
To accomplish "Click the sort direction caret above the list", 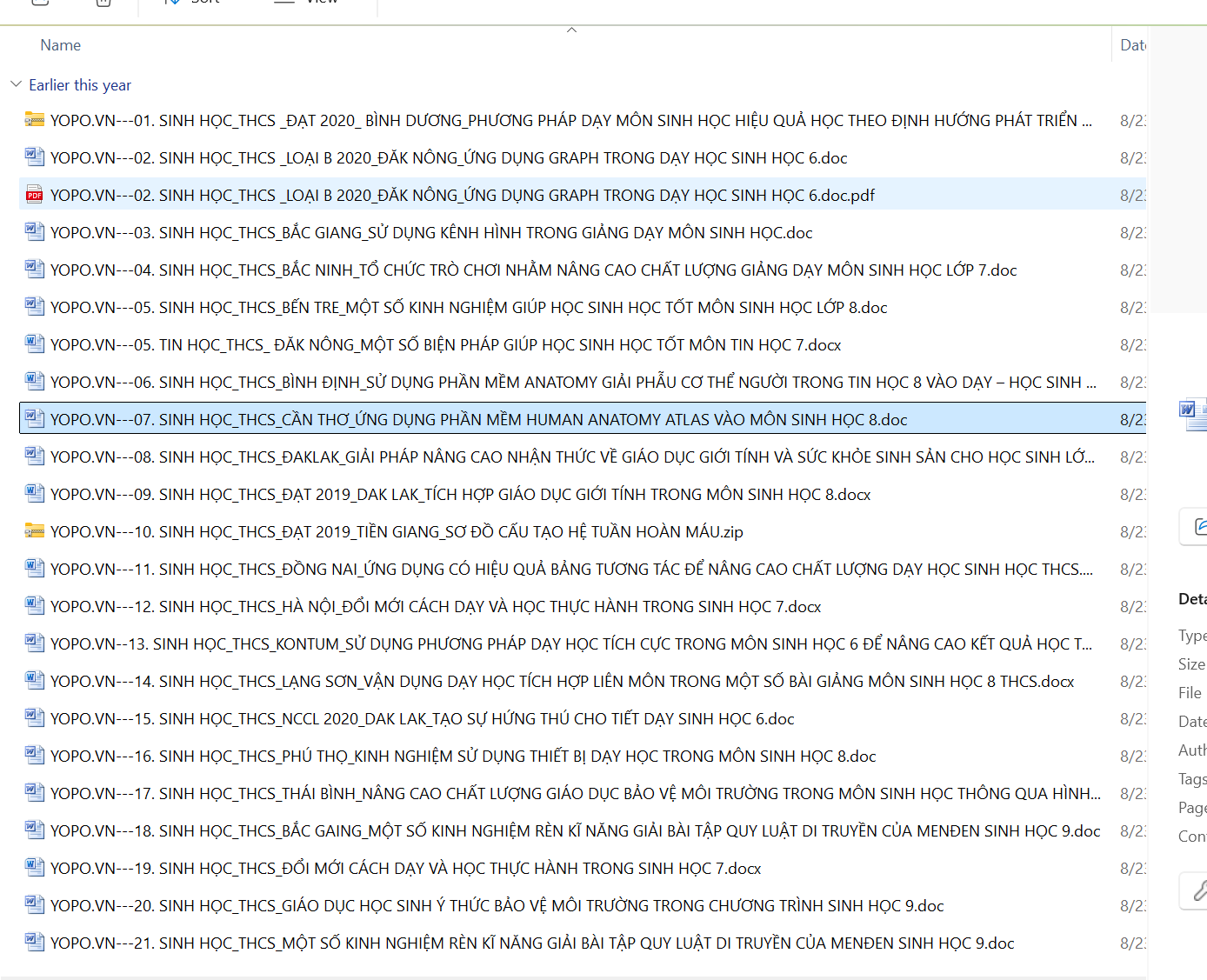I will pyautogui.click(x=571, y=30).
